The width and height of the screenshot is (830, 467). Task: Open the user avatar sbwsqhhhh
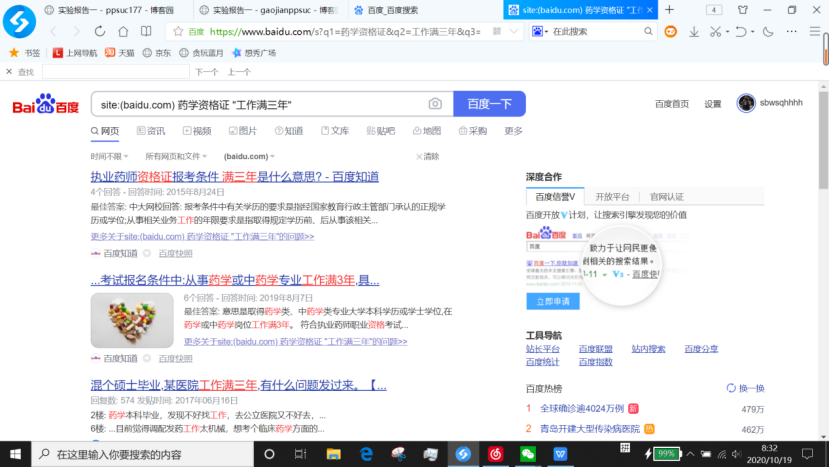tap(746, 103)
